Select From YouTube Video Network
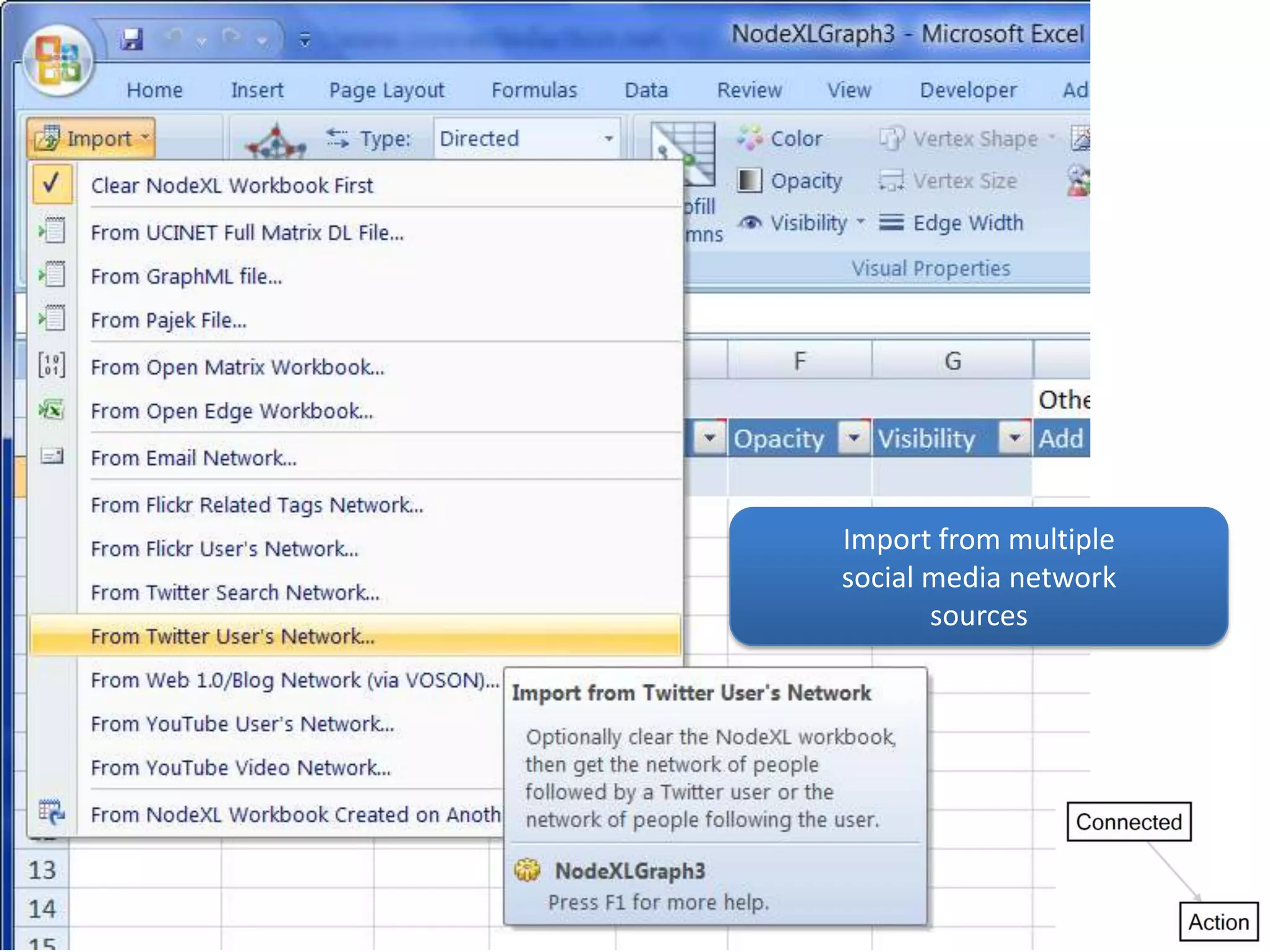The height and width of the screenshot is (952, 1270). tap(267, 769)
